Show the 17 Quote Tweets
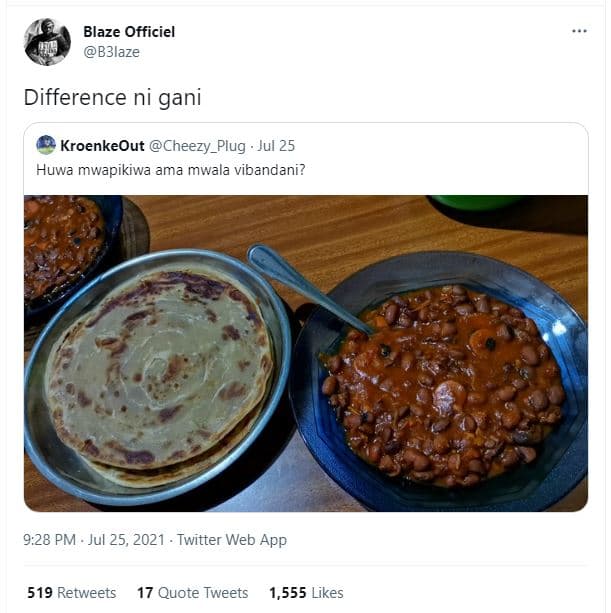The image size is (611, 613). pos(194,593)
